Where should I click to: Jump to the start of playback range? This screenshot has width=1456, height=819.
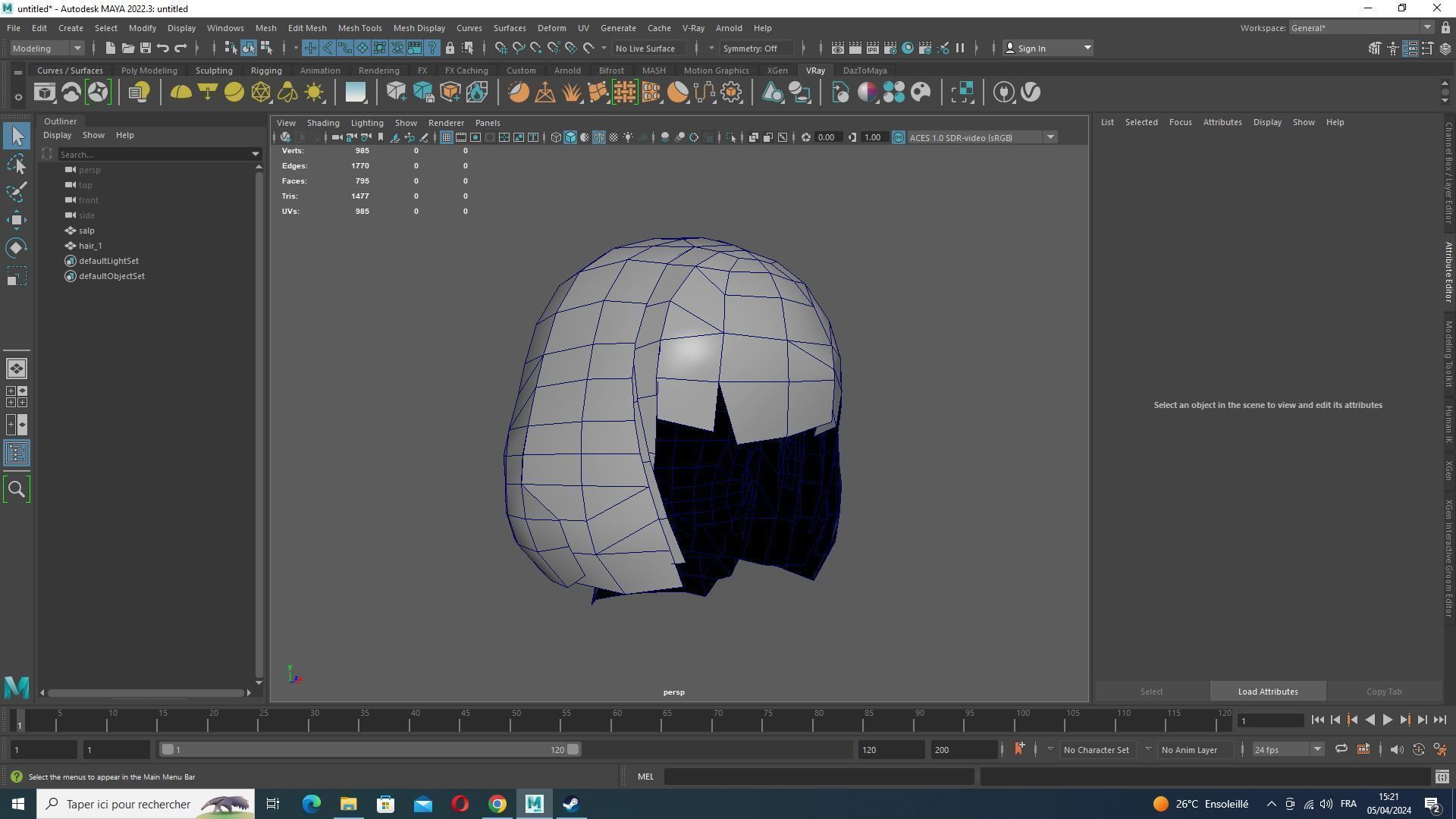[x=1317, y=720]
